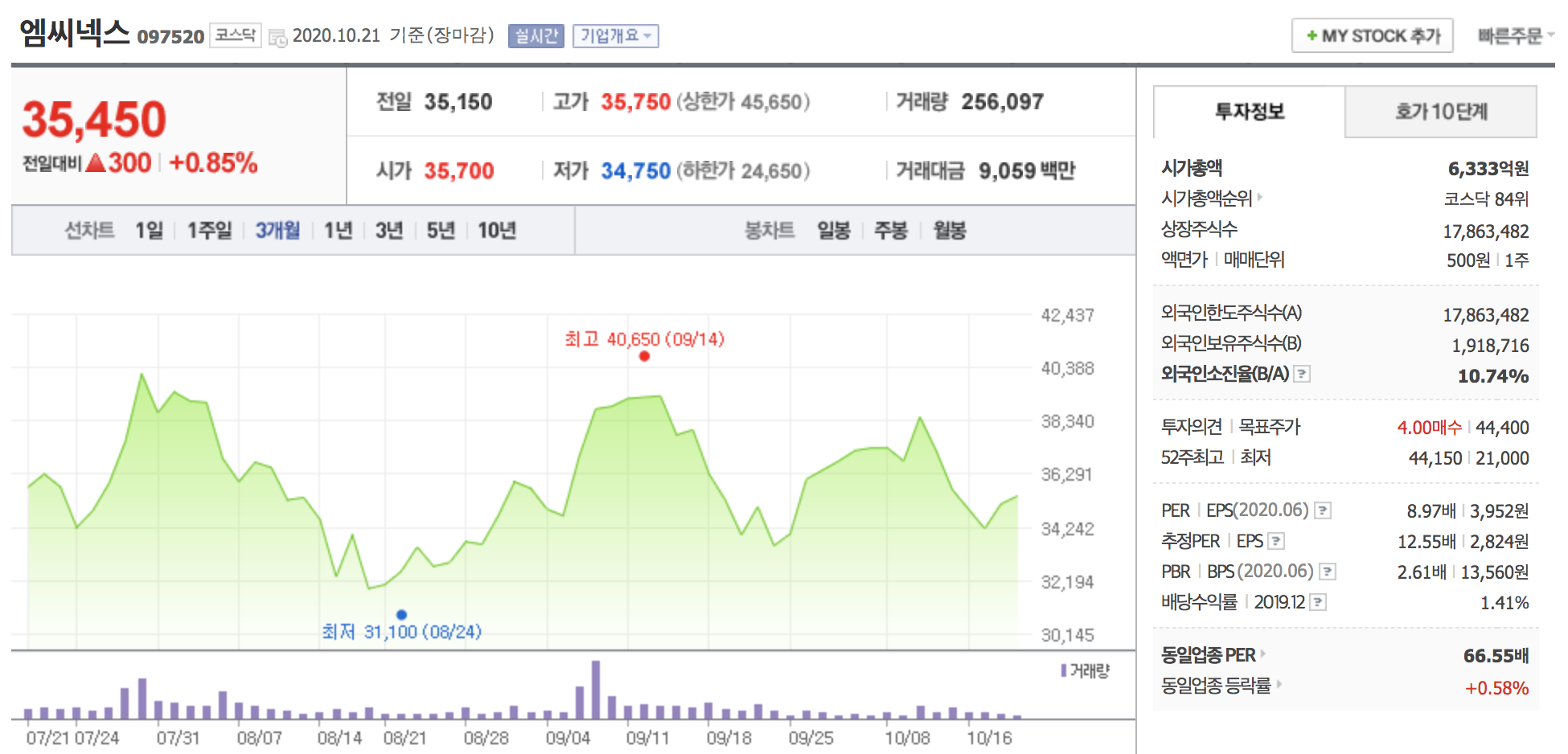The width and height of the screenshot is (1568, 754).
Task: Click the 최고 40,650 red marker dot
Action: pyautogui.click(x=644, y=356)
